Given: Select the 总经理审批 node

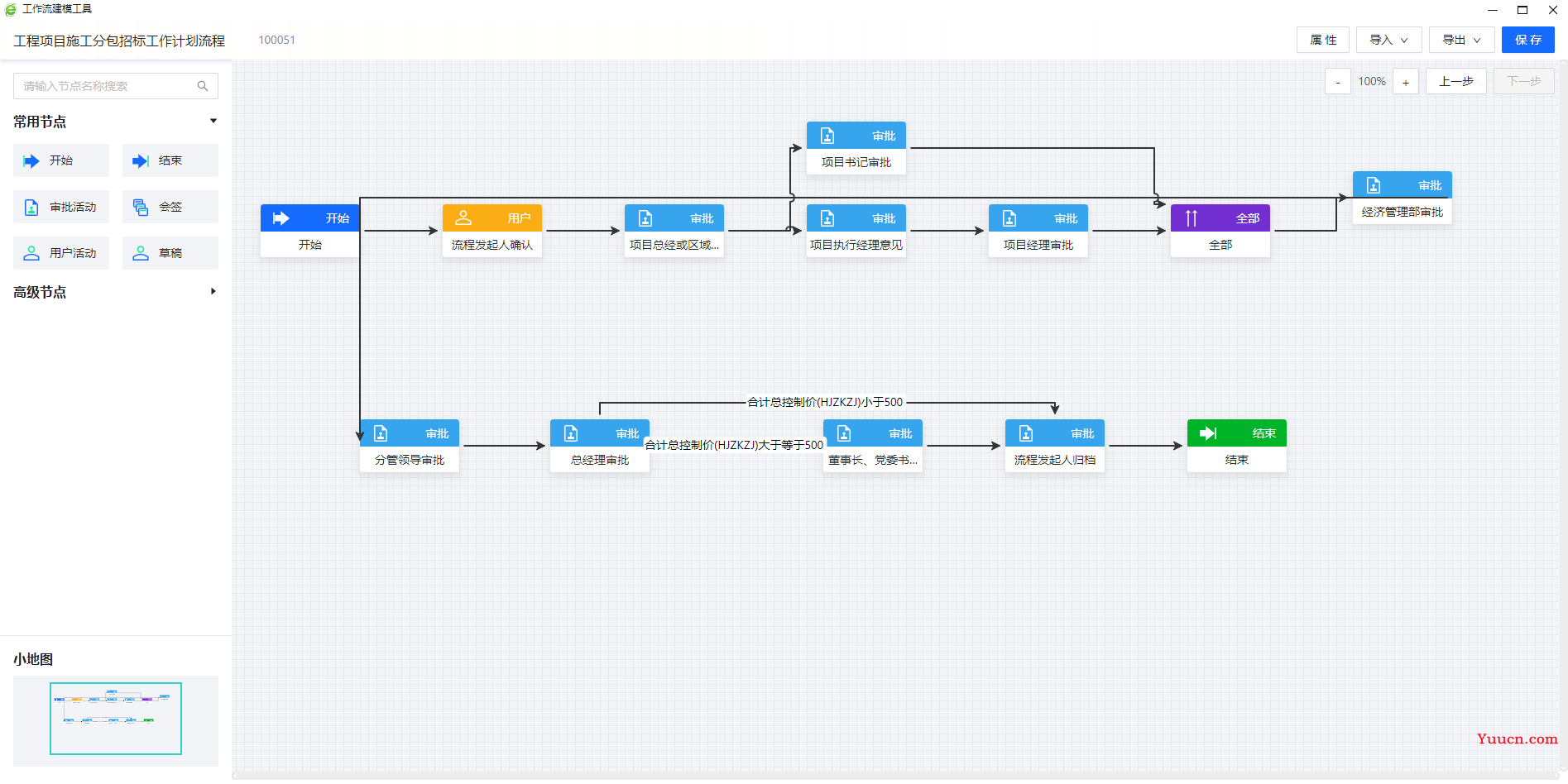Looking at the screenshot, I should [600, 446].
